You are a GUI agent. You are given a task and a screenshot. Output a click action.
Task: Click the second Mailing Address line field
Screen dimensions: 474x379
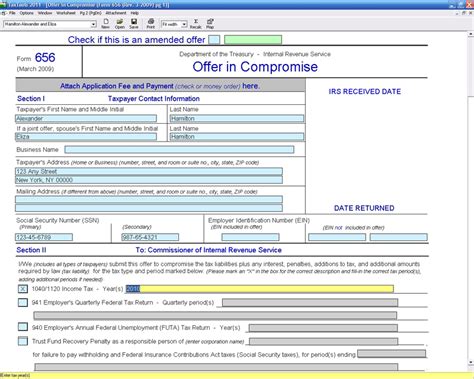click(x=149, y=208)
